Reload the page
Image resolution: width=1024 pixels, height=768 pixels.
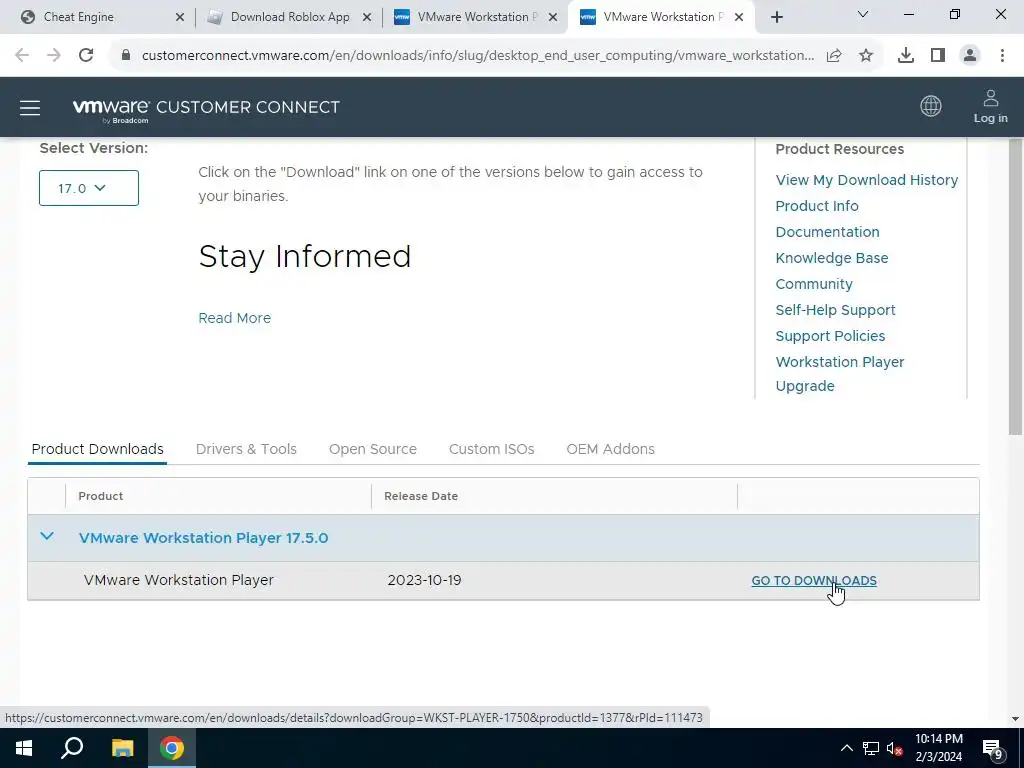point(86,56)
